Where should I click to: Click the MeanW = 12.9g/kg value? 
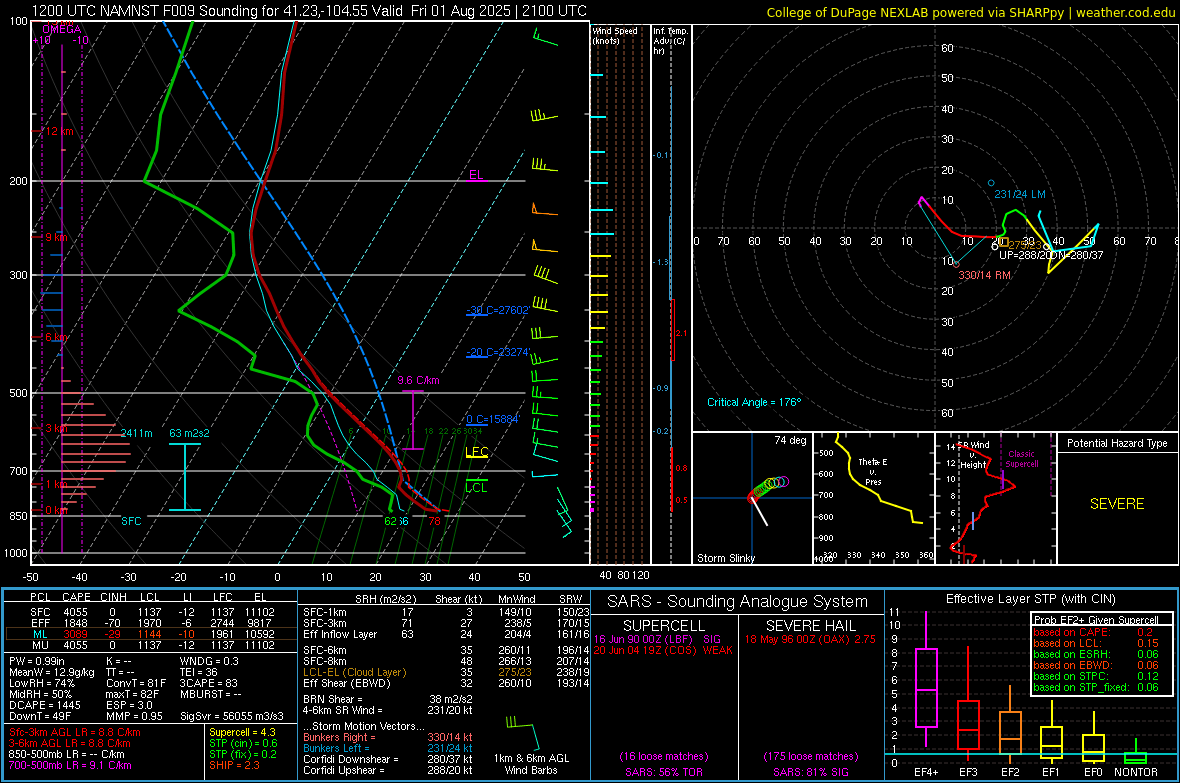coord(50,672)
